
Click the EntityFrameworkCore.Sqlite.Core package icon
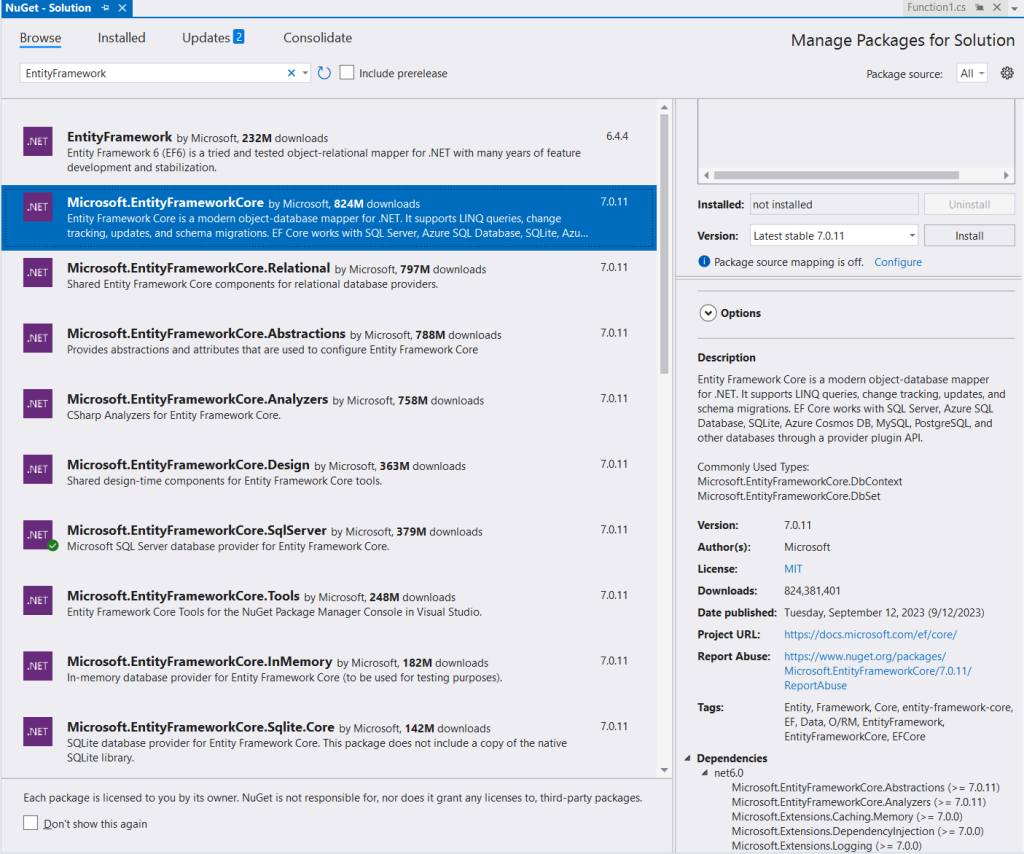(38, 732)
